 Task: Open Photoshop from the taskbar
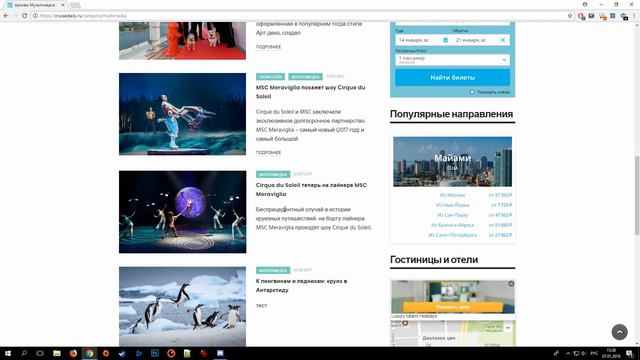(x=155, y=353)
